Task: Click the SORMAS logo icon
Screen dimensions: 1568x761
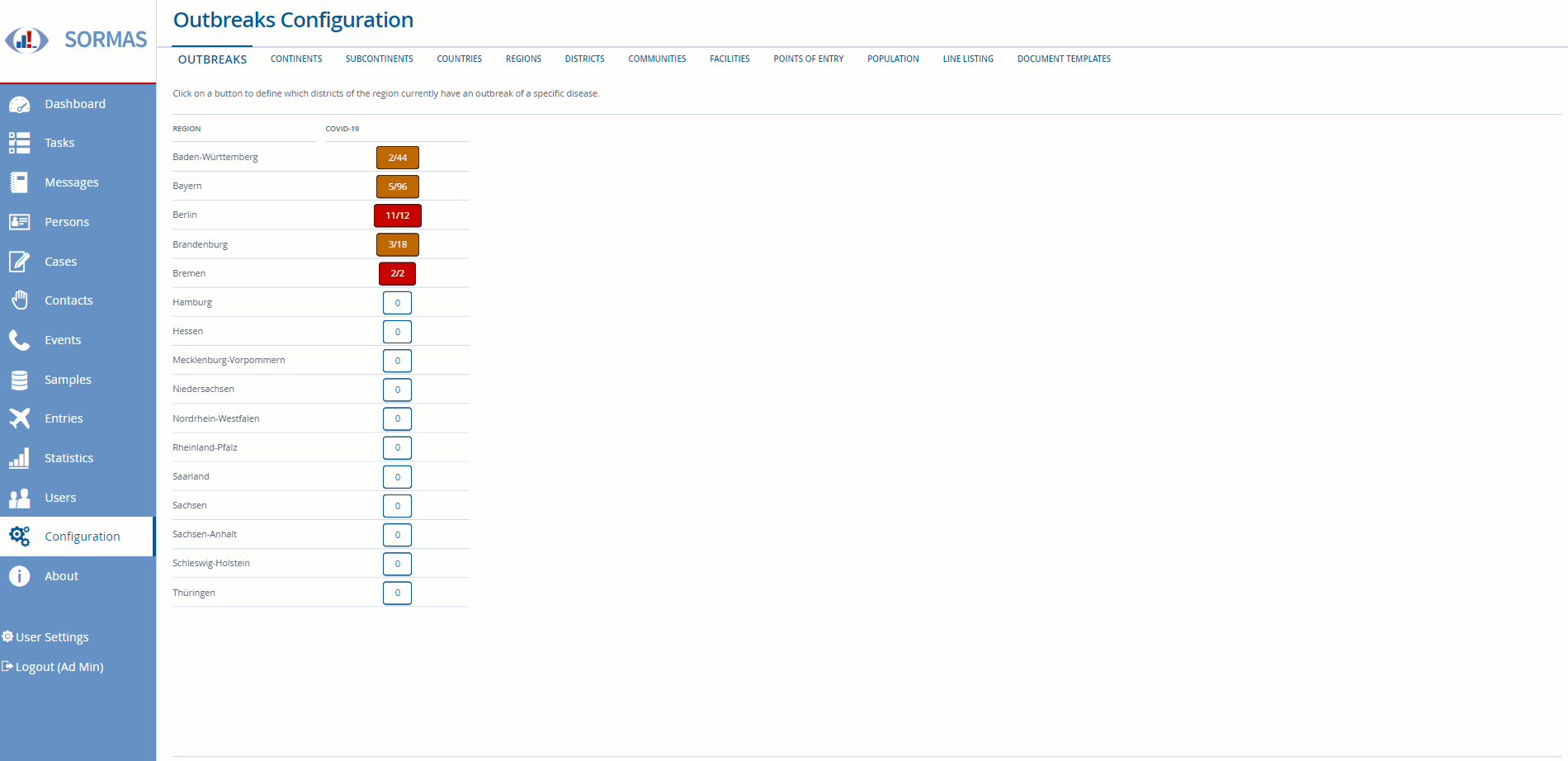Action: pos(27,40)
